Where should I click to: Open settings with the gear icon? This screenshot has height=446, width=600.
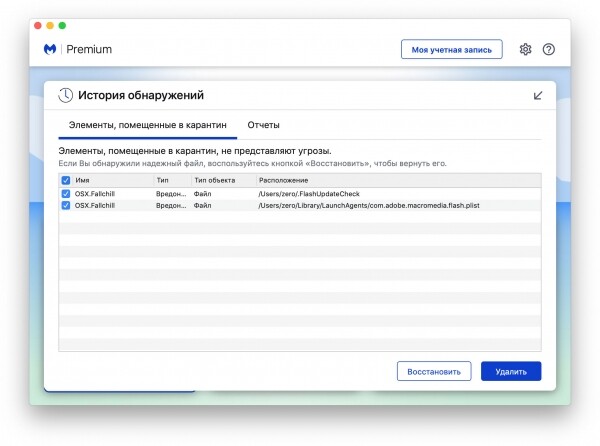click(x=525, y=49)
